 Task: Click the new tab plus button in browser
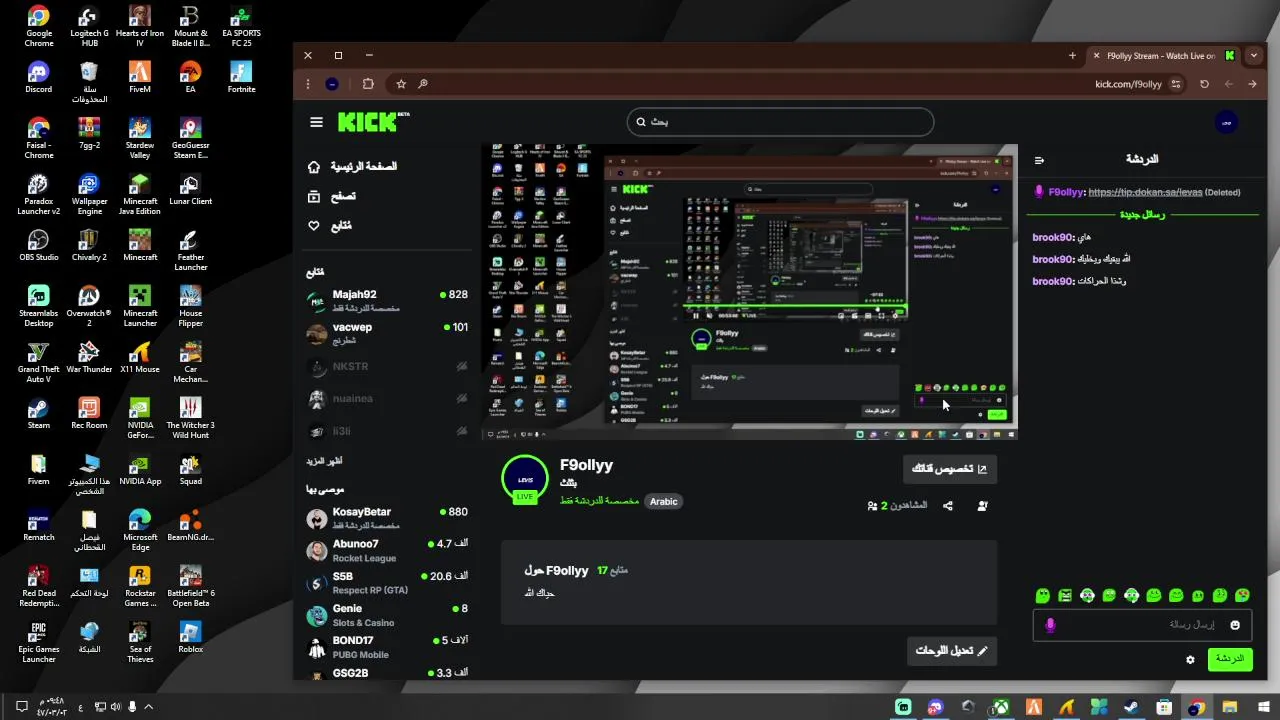click(x=1072, y=56)
